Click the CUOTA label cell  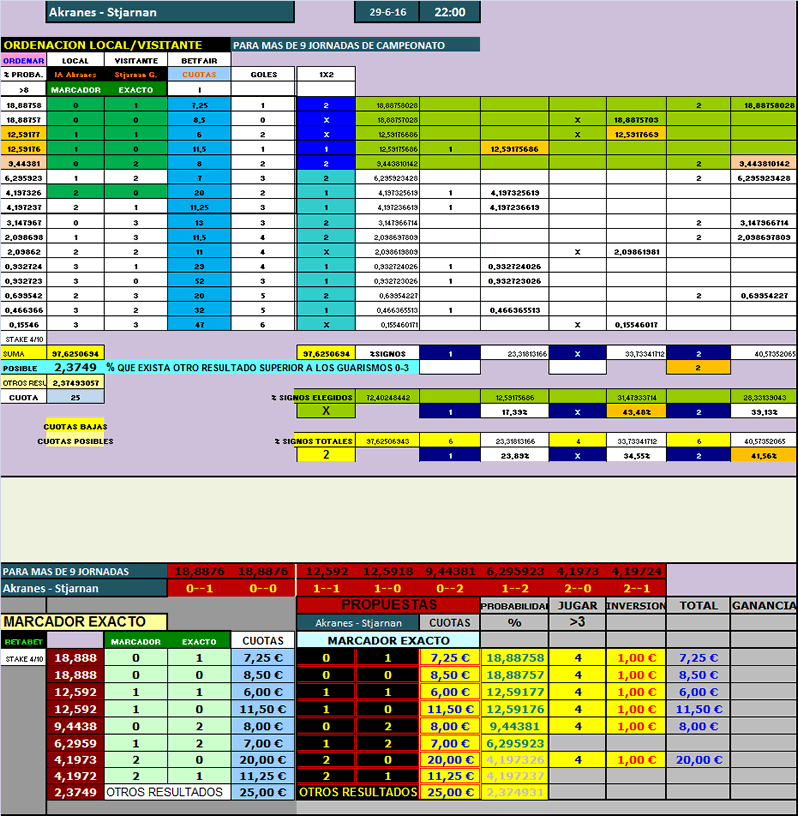click(x=23, y=398)
